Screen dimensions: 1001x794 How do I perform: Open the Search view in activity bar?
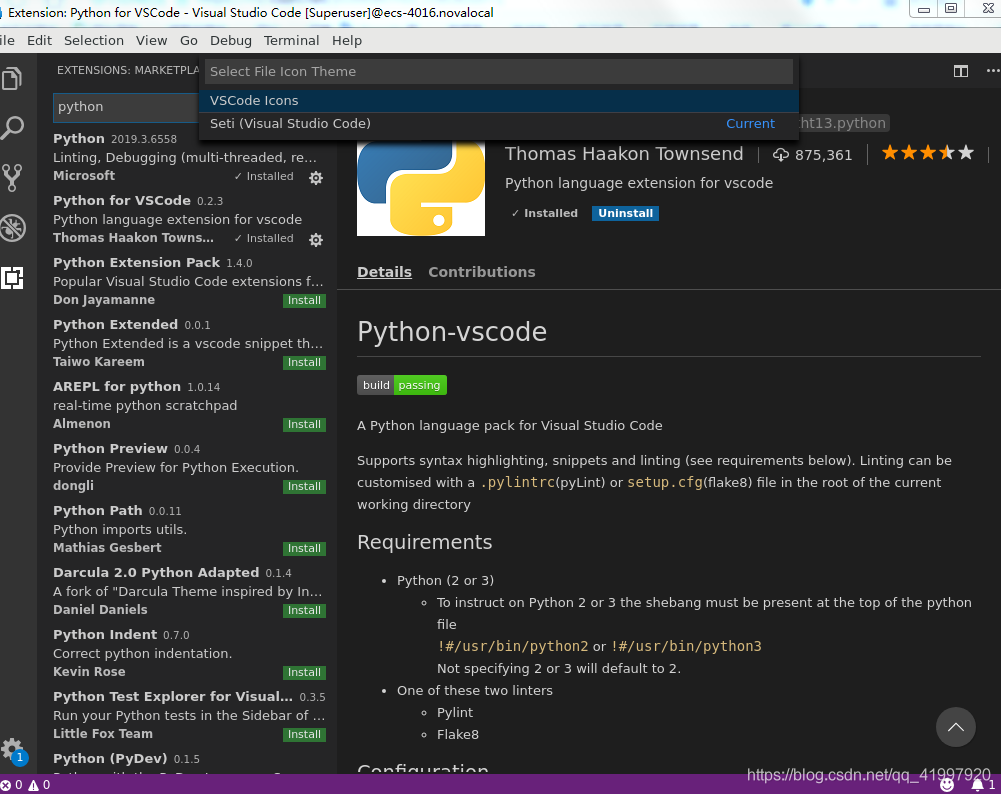tap(12, 128)
